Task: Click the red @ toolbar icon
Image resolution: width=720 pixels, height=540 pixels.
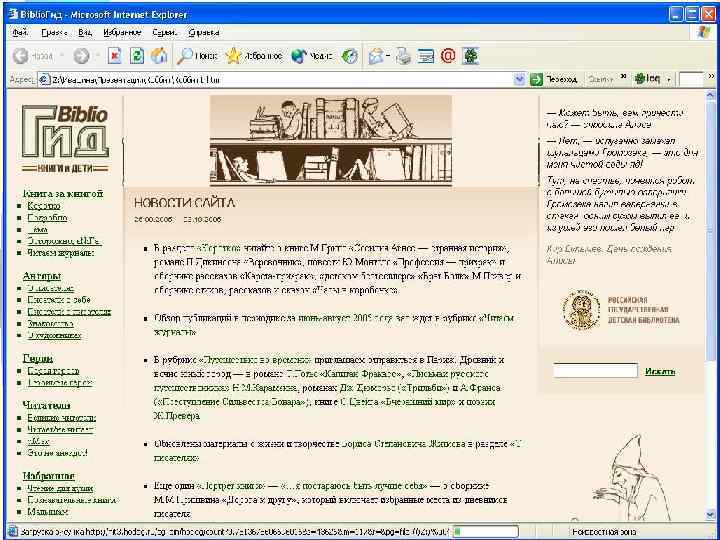Action: 448,56
